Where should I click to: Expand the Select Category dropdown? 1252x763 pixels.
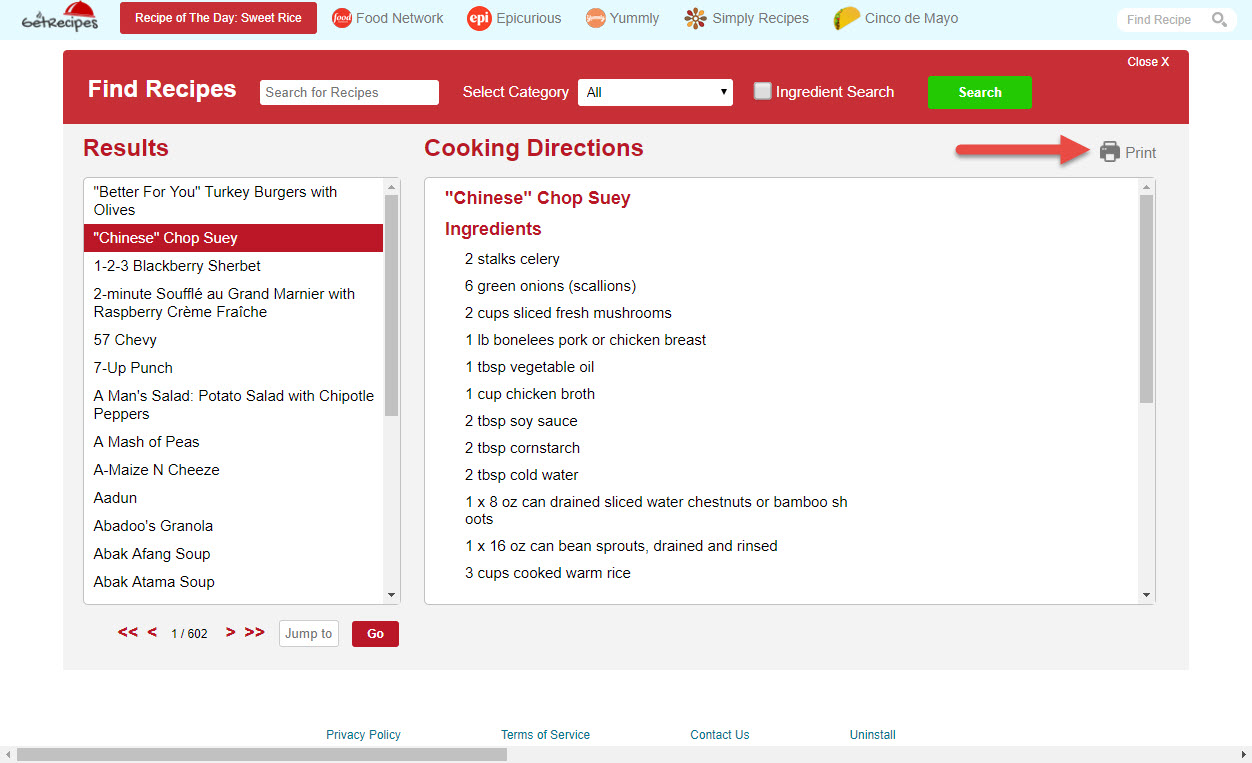(x=655, y=92)
